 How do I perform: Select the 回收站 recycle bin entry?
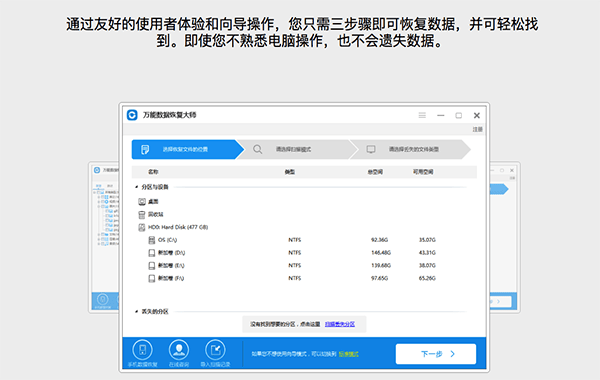156,214
